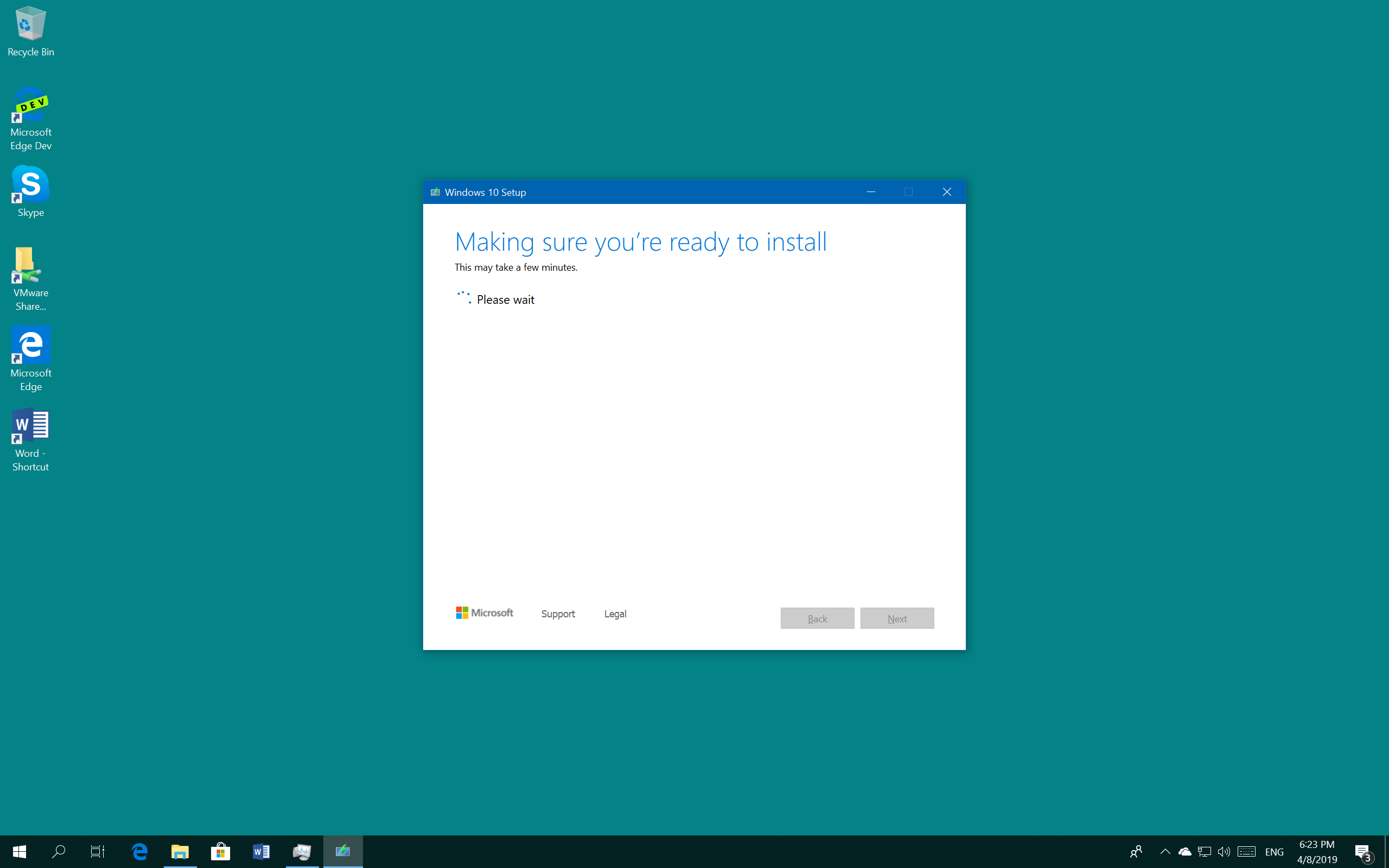
Task: Open the clock showing 6:23 PM
Action: click(x=1317, y=852)
